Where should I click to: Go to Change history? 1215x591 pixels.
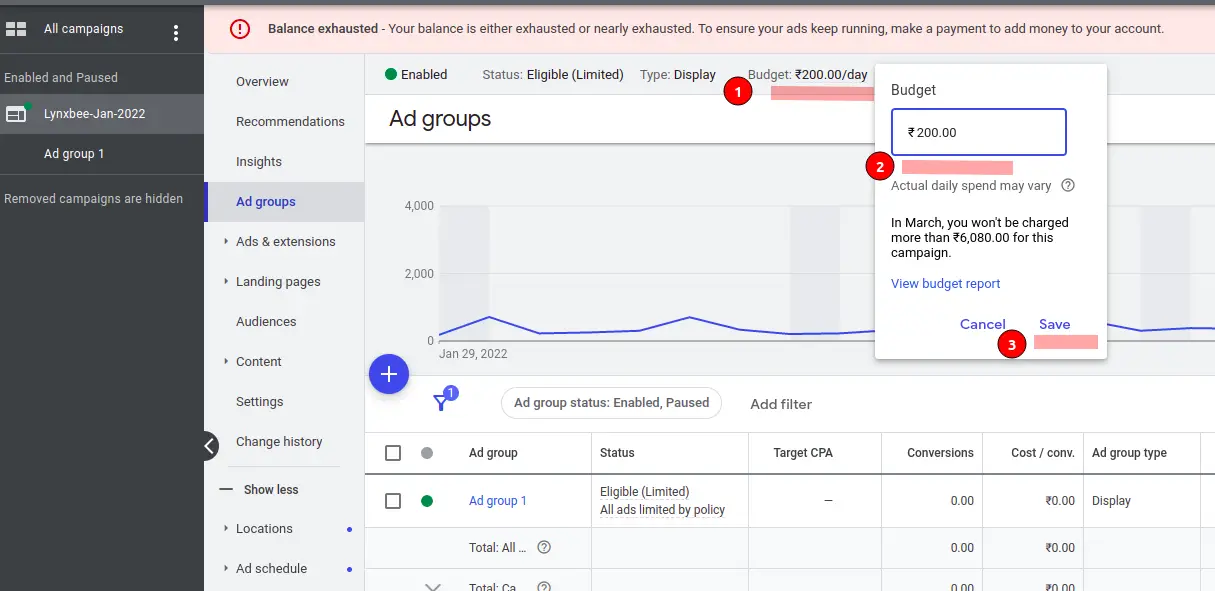click(279, 442)
